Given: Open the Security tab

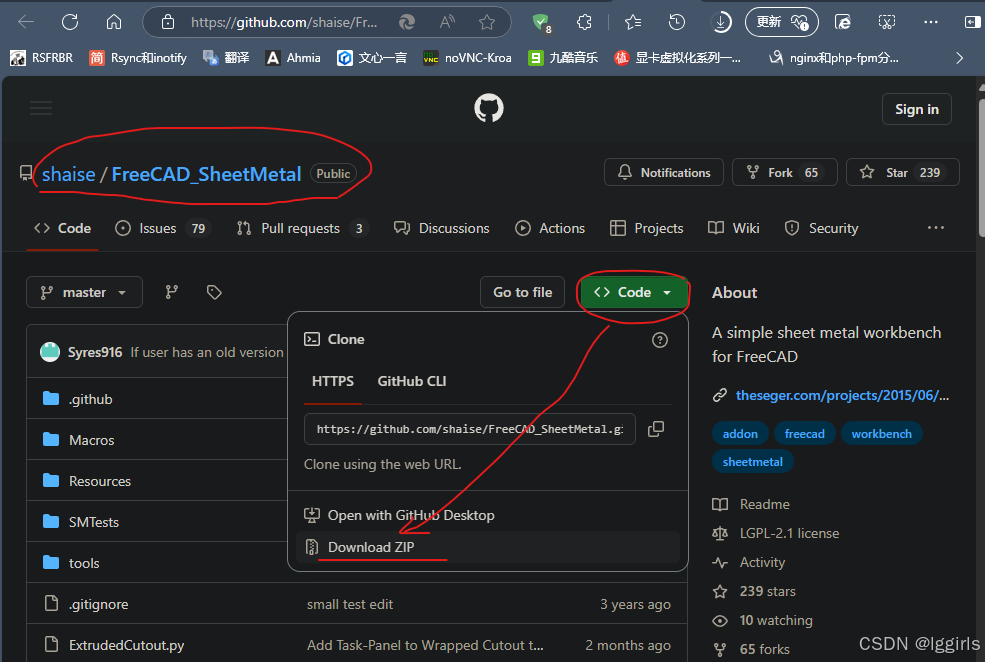Looking at the screenshot, I should pyautogui.click(x=821, y=228).
